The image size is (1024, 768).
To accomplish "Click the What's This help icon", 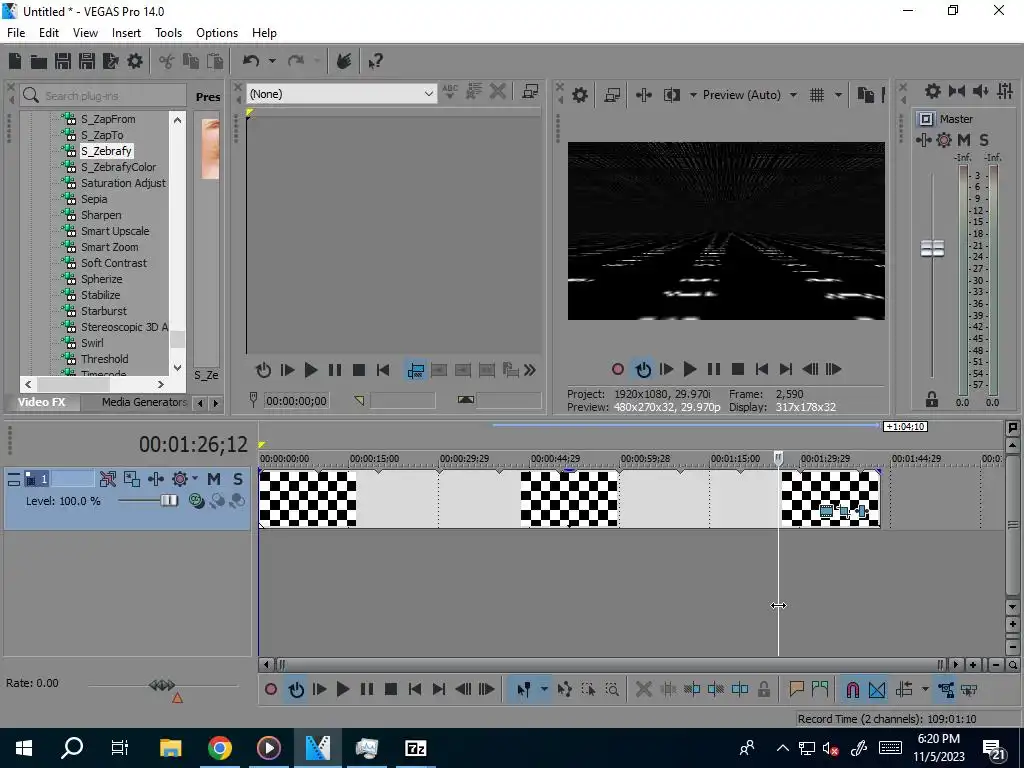I will coord(375,61).
